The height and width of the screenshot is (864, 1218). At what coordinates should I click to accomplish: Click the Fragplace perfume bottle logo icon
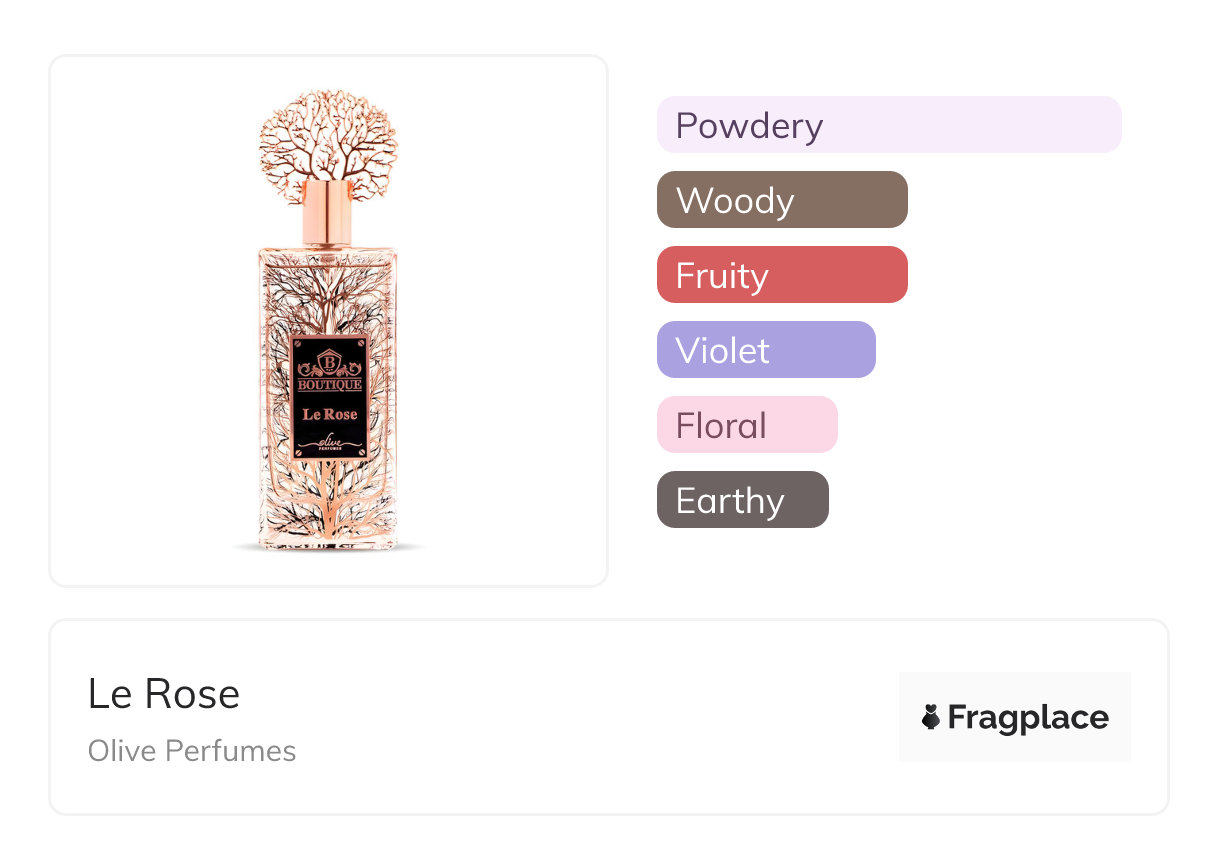tap(931, 717)
